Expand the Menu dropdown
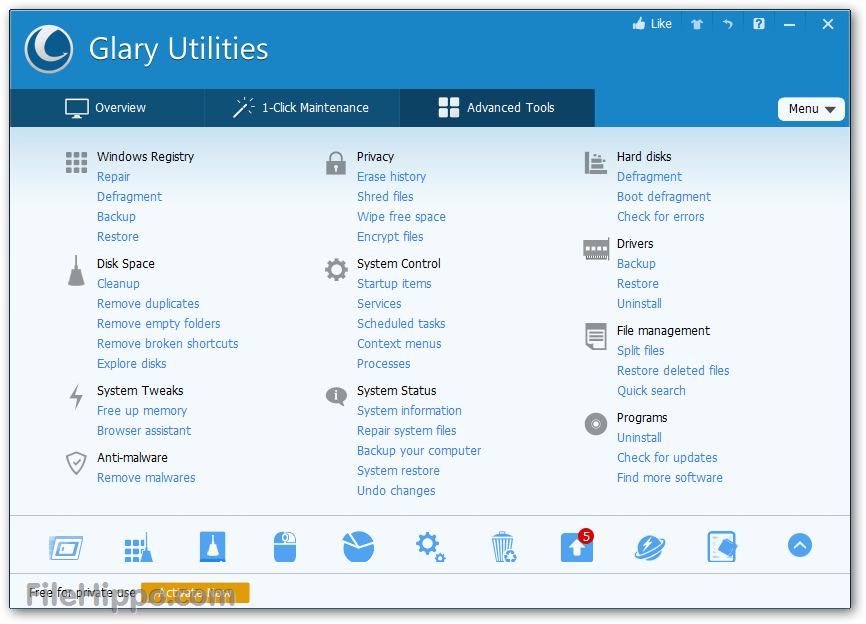Screen dimensions: 866x624 coord(811,108)
